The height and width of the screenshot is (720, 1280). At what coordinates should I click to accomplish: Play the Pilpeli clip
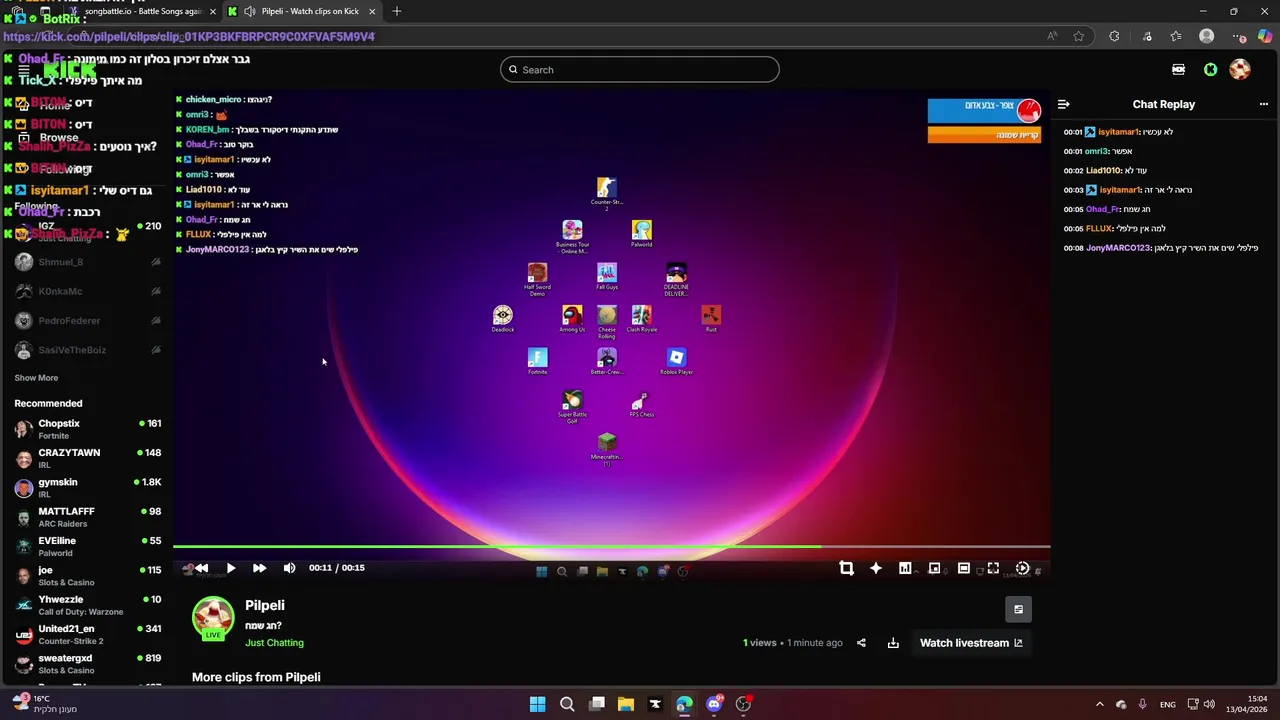point(231,568)
